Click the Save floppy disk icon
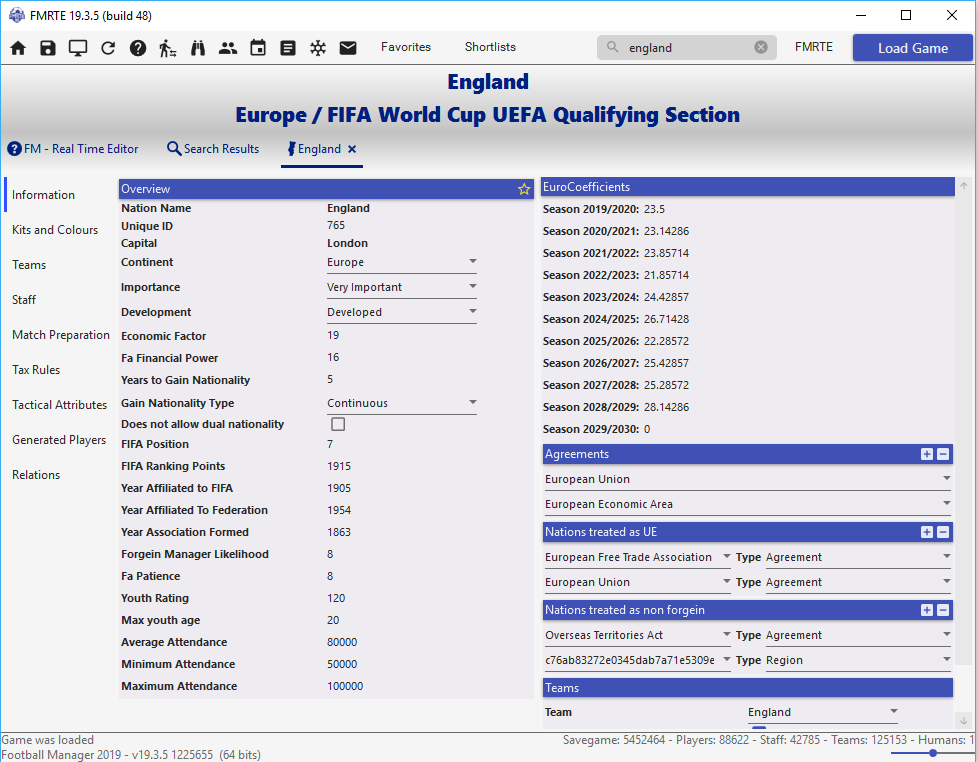 pyautogui.click(x=48, y=48)
